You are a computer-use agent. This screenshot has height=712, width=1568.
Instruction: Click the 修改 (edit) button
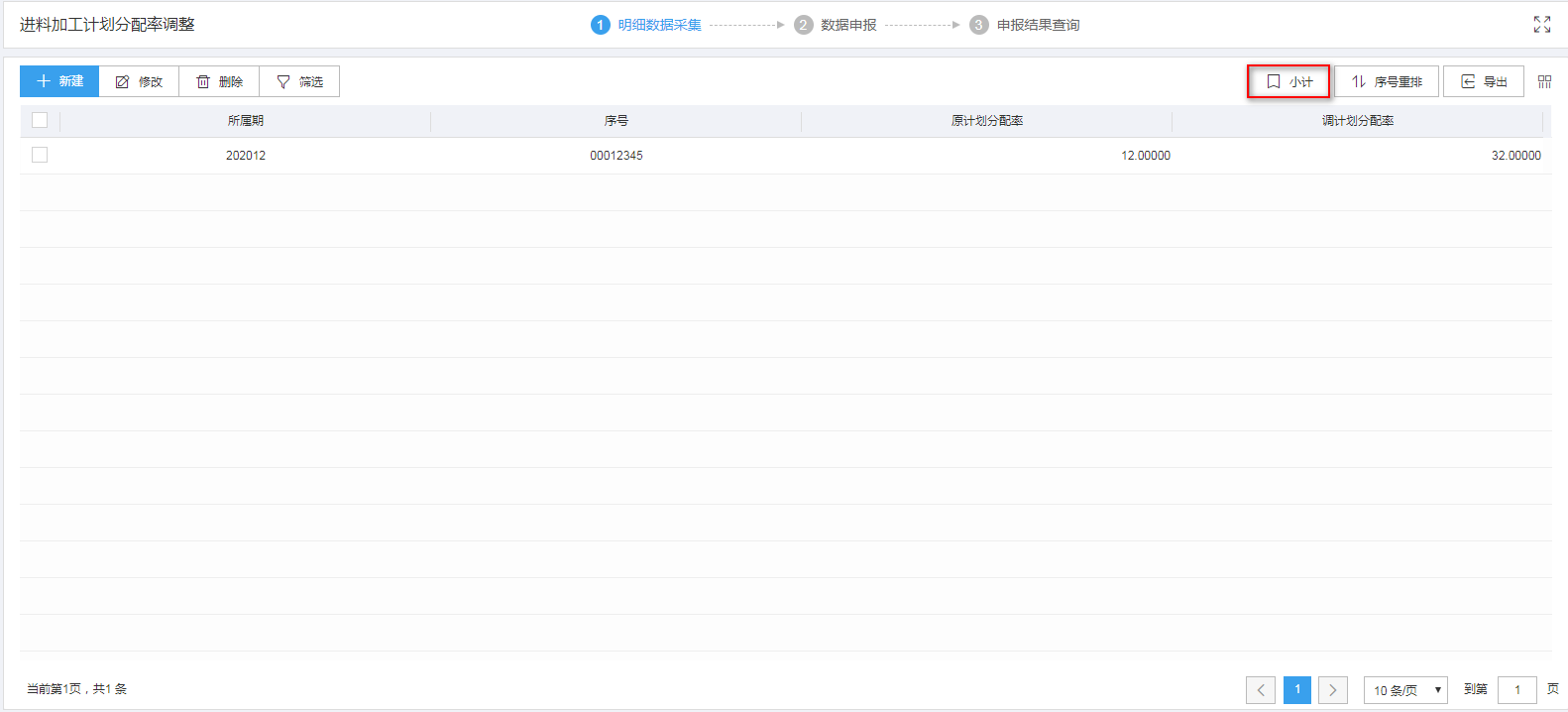pyautogui.click(x=139, y=81)
